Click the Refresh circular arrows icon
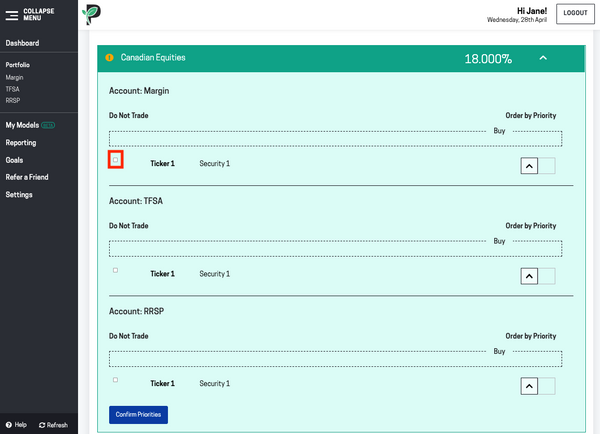 tap(42, 425)
